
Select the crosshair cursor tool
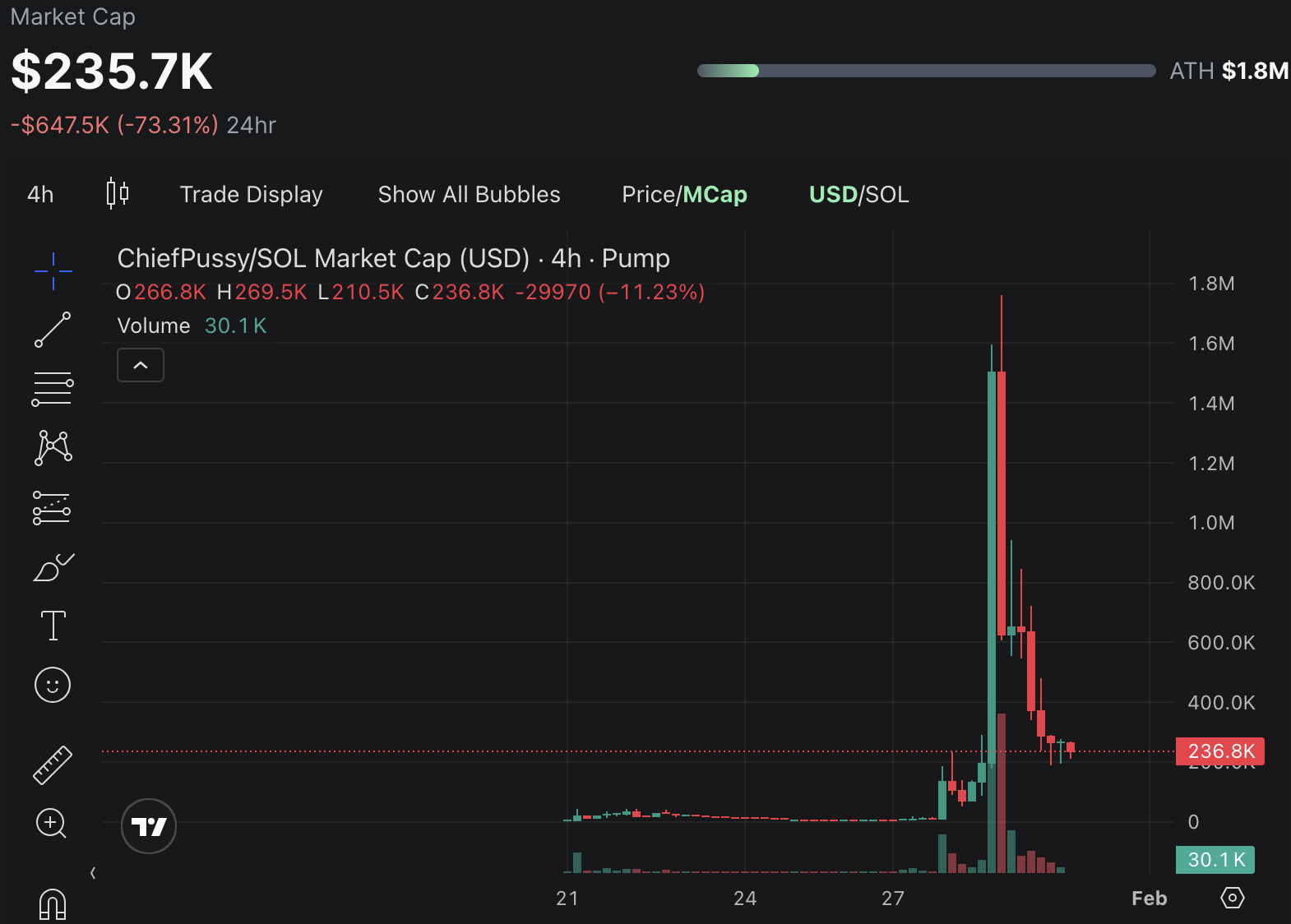pyautogui.click(x=53, y=270)
